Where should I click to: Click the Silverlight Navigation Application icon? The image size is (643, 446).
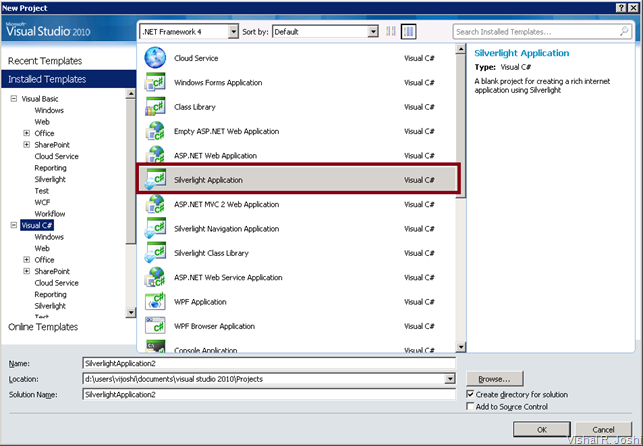[155, 228]
